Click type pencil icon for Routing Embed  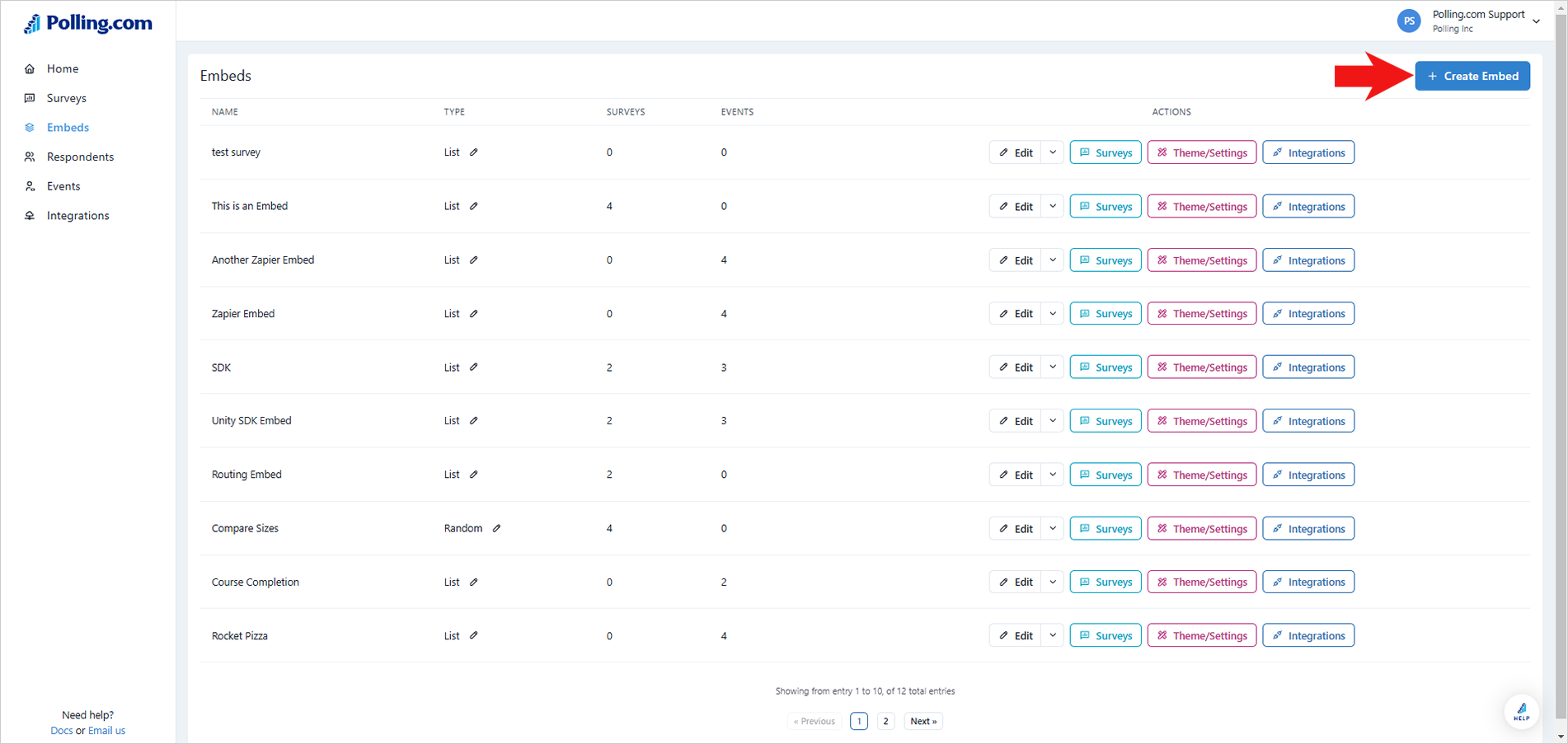[474, 475]
